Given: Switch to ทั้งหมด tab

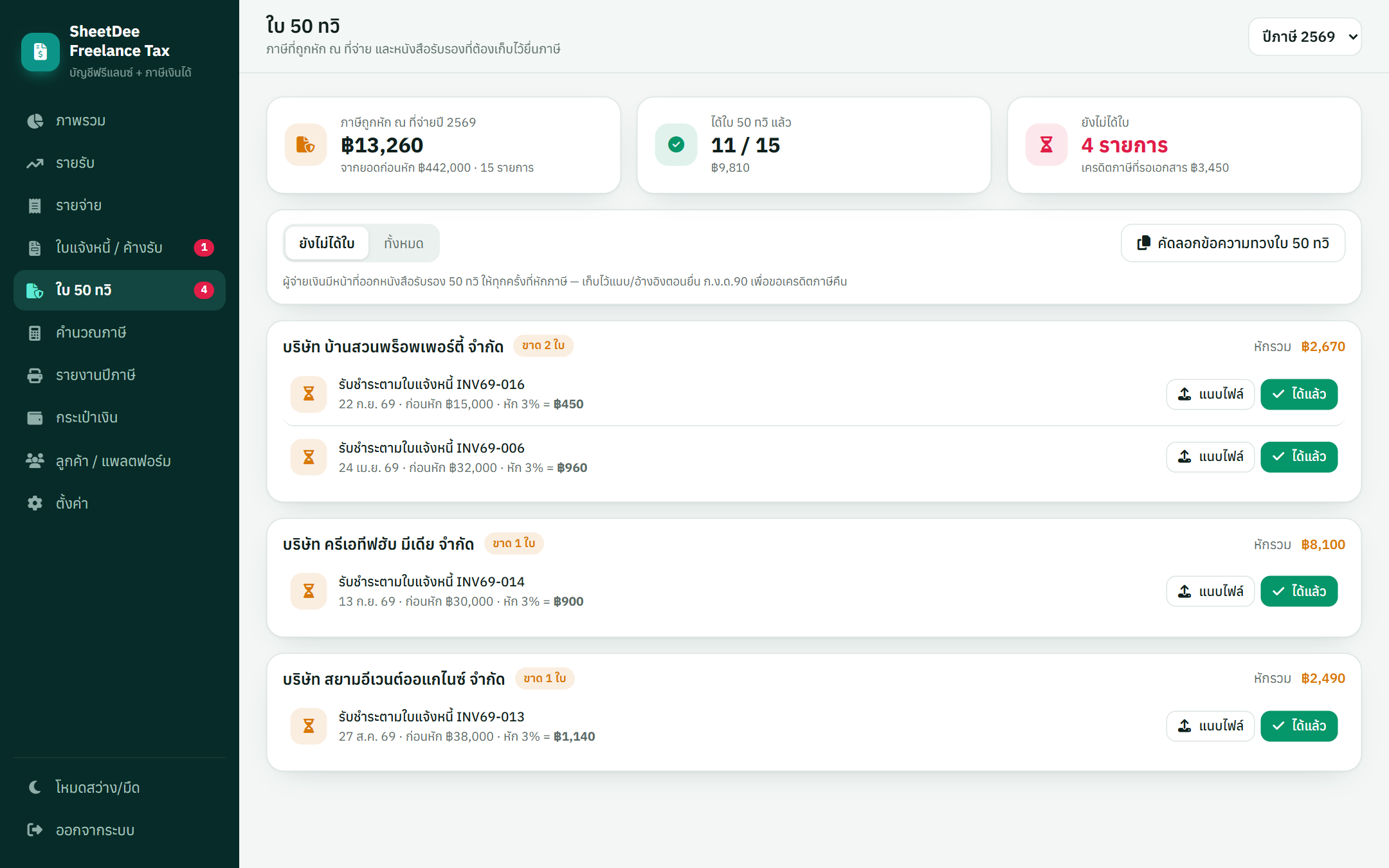Looking at the screenshot, I should 404,243.
